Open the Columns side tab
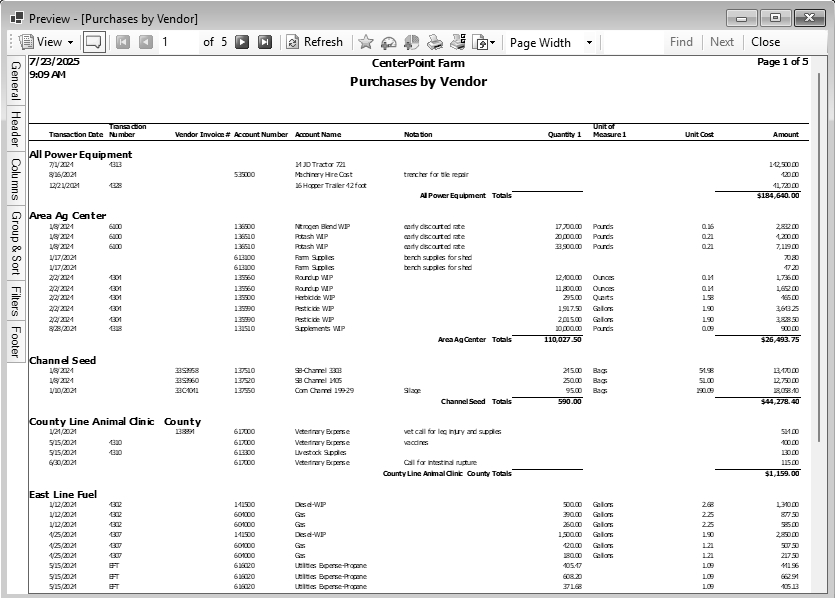This screenshot has height=598, width=835. tap(15, 179)
